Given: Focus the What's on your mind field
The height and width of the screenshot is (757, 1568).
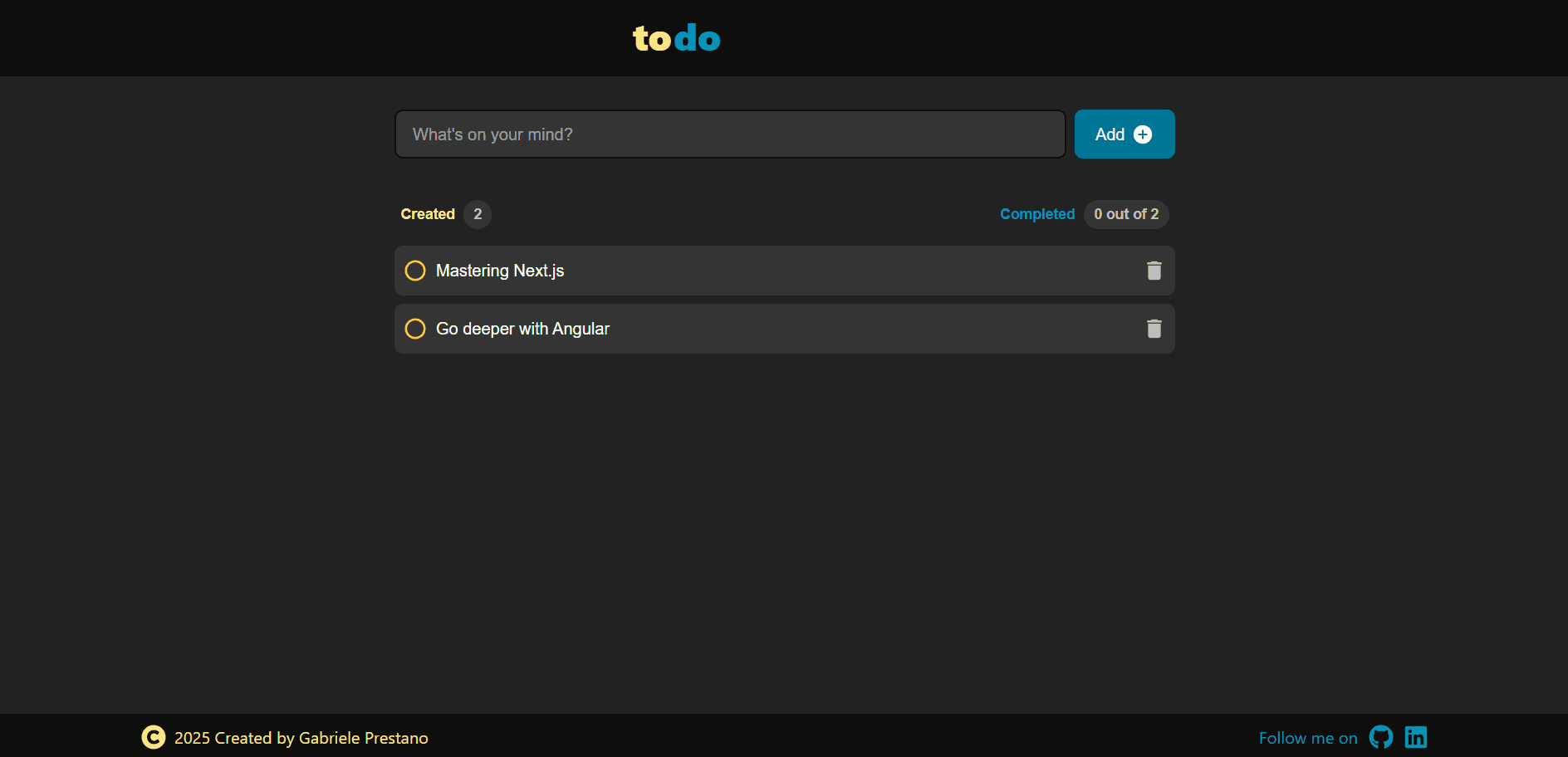Looking at the screenshot, I should pos(730,134).
